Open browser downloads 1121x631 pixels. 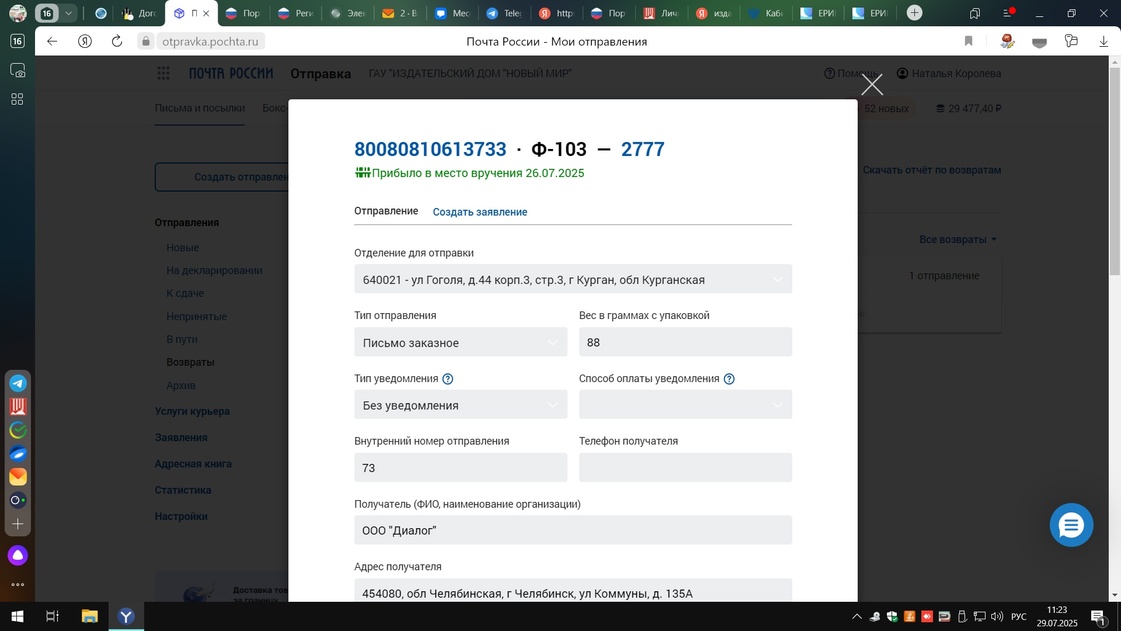point(1103,41)
